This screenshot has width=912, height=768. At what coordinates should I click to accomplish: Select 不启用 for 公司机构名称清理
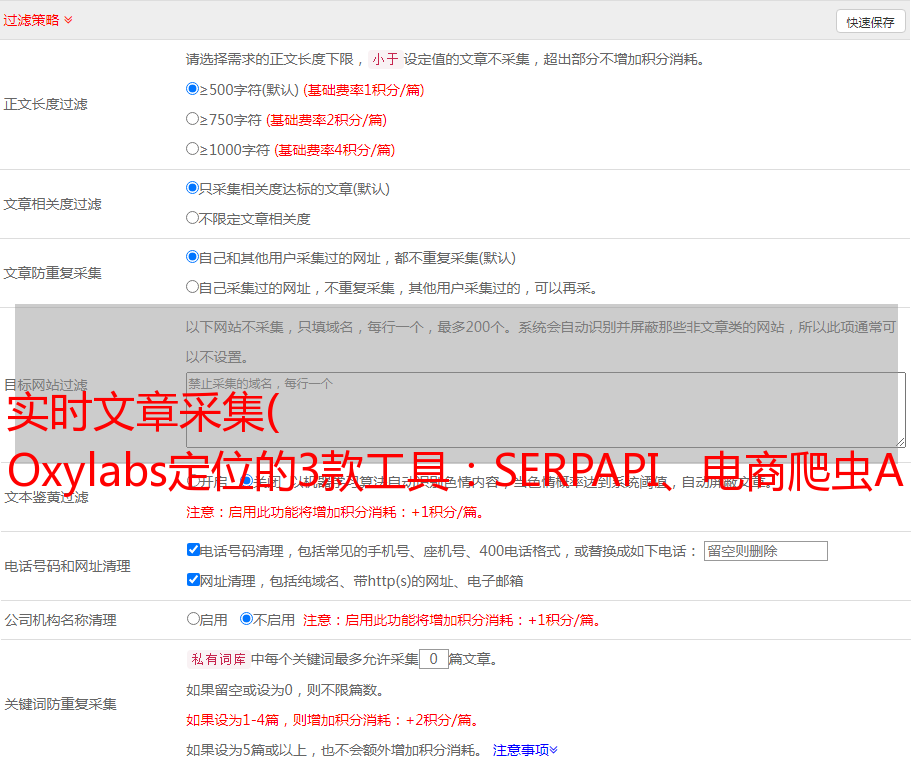coord(246,619)
